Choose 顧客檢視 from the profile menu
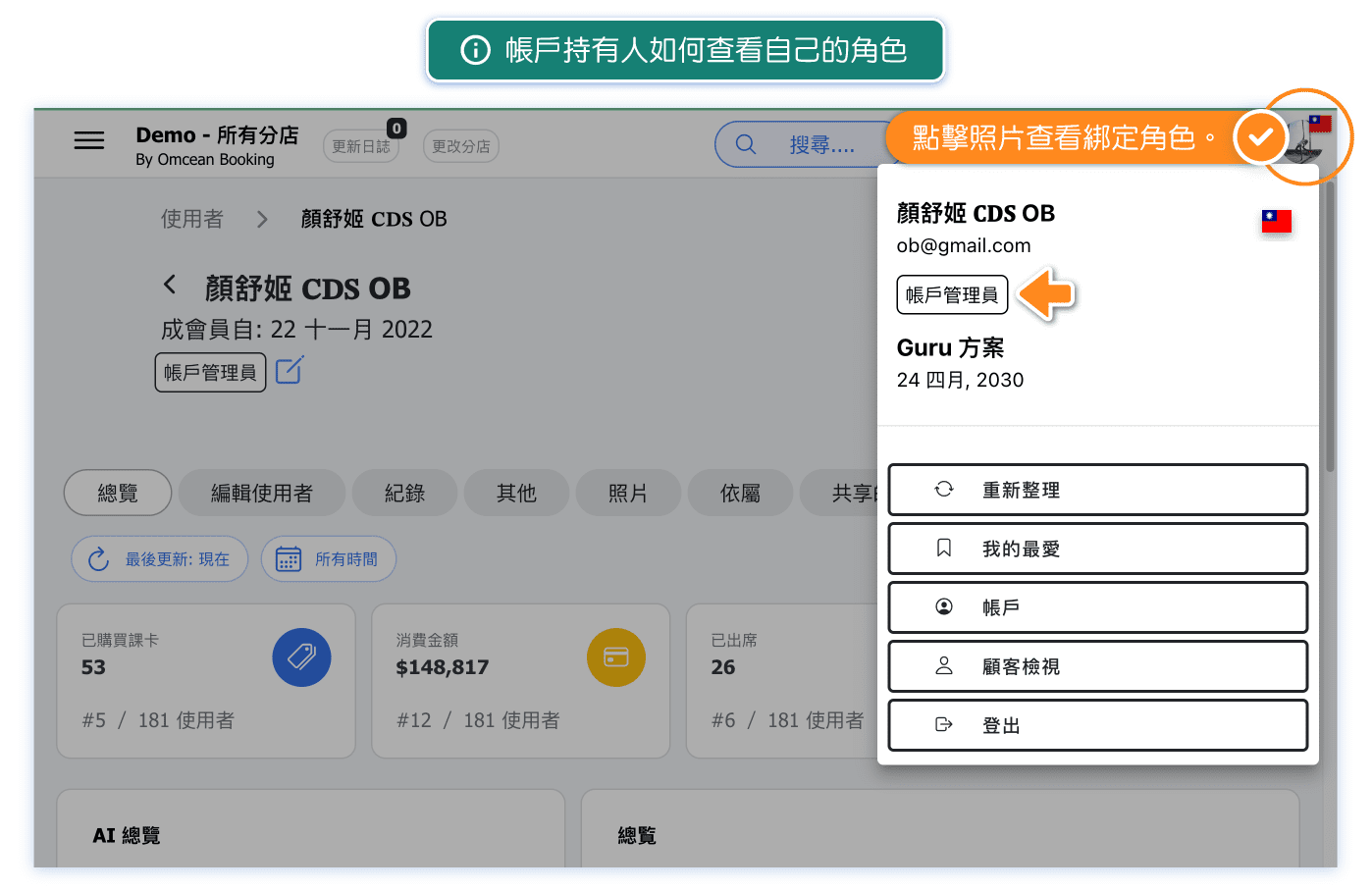1372x891 pixels. (1097, 666)
